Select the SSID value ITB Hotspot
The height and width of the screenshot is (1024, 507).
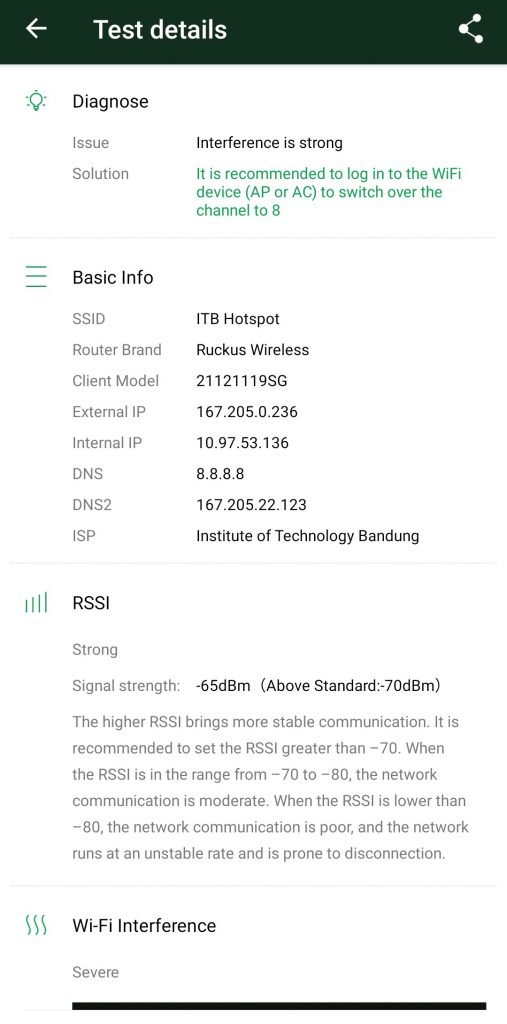pyautogui.click(x=238, y=319)
